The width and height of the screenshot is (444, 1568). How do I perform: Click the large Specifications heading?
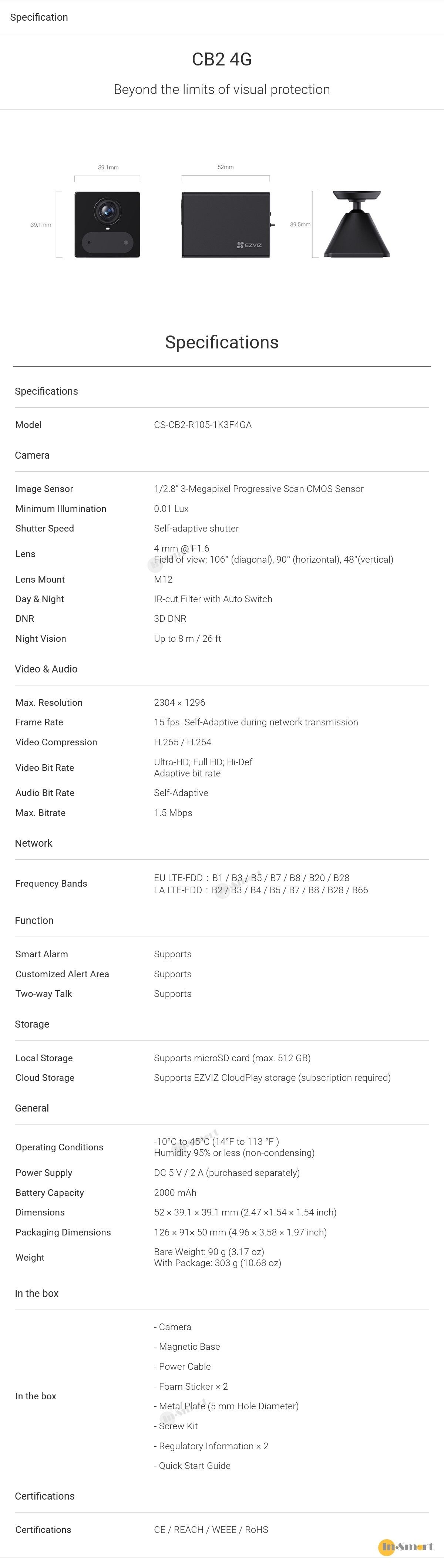click(222, 342)
